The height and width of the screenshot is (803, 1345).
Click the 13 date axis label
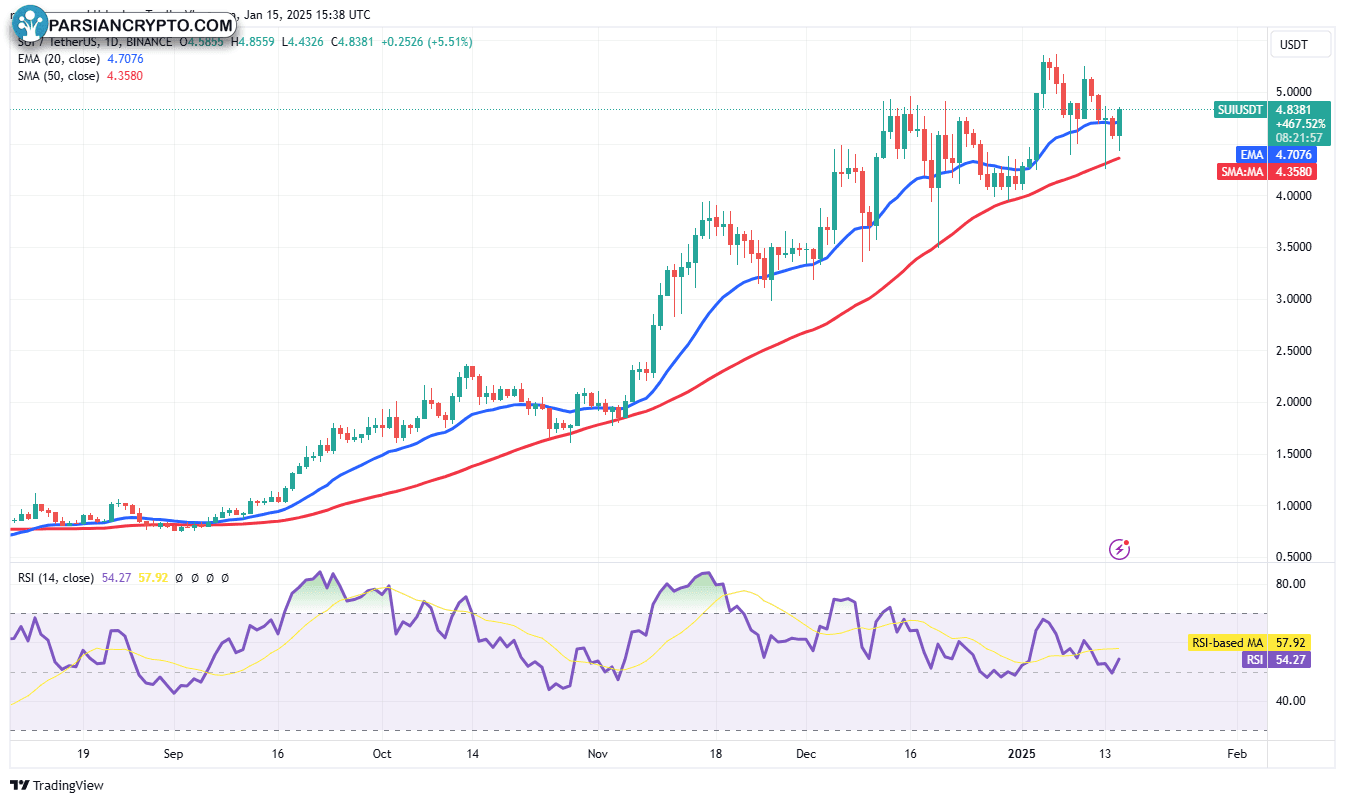click(1105, 754)
